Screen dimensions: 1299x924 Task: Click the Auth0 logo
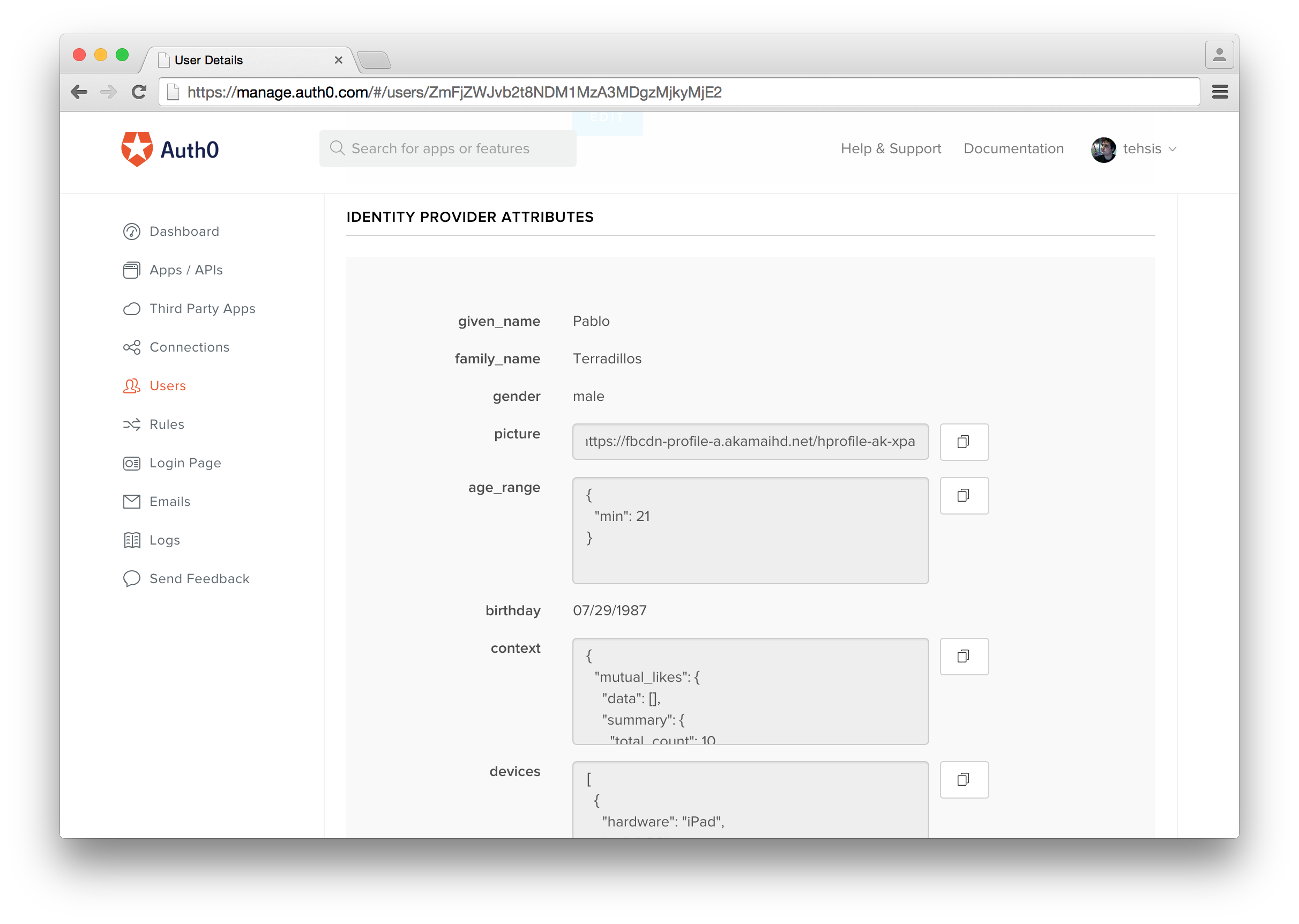(x=169, y=149)
